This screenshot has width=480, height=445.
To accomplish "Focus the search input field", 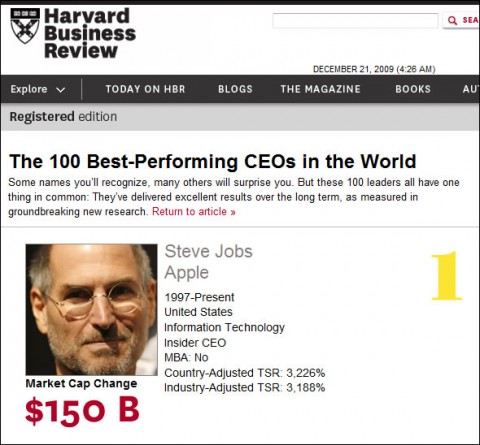I will click(355, 21).
